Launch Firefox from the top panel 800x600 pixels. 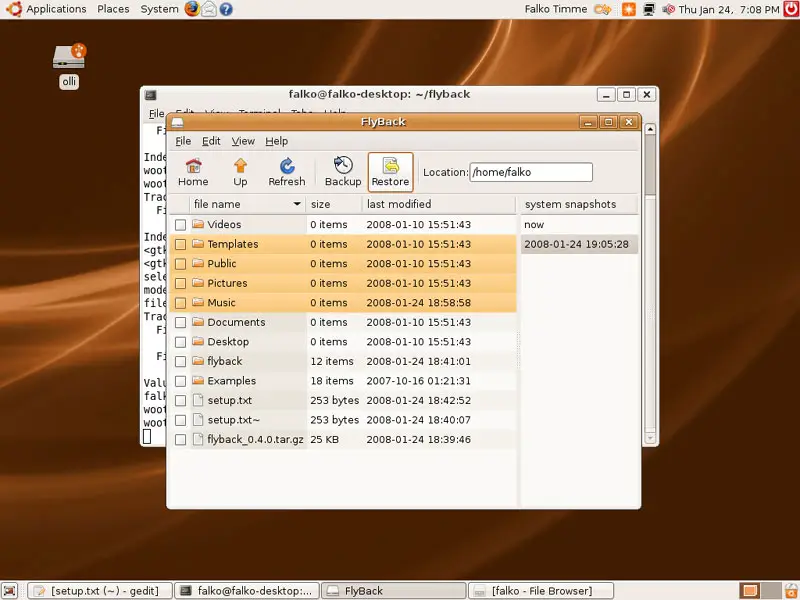click(x=192, y=9)
